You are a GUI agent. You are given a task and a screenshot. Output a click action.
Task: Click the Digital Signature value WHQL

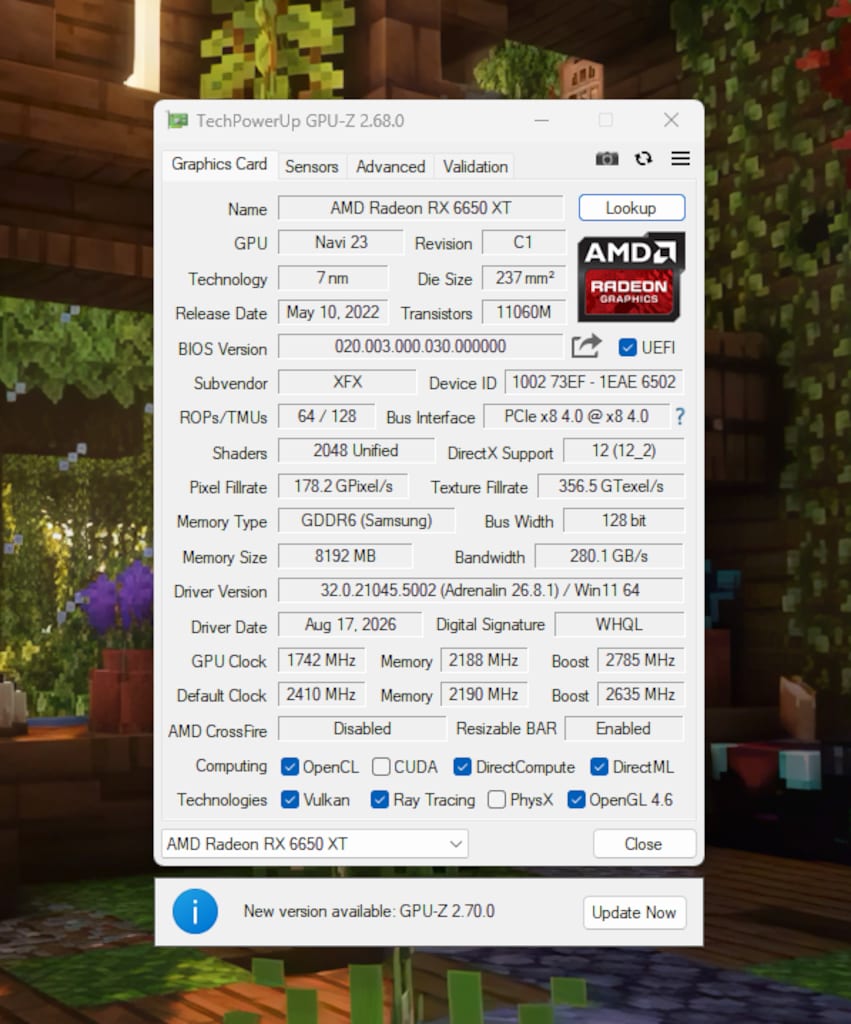pos(619,624)
